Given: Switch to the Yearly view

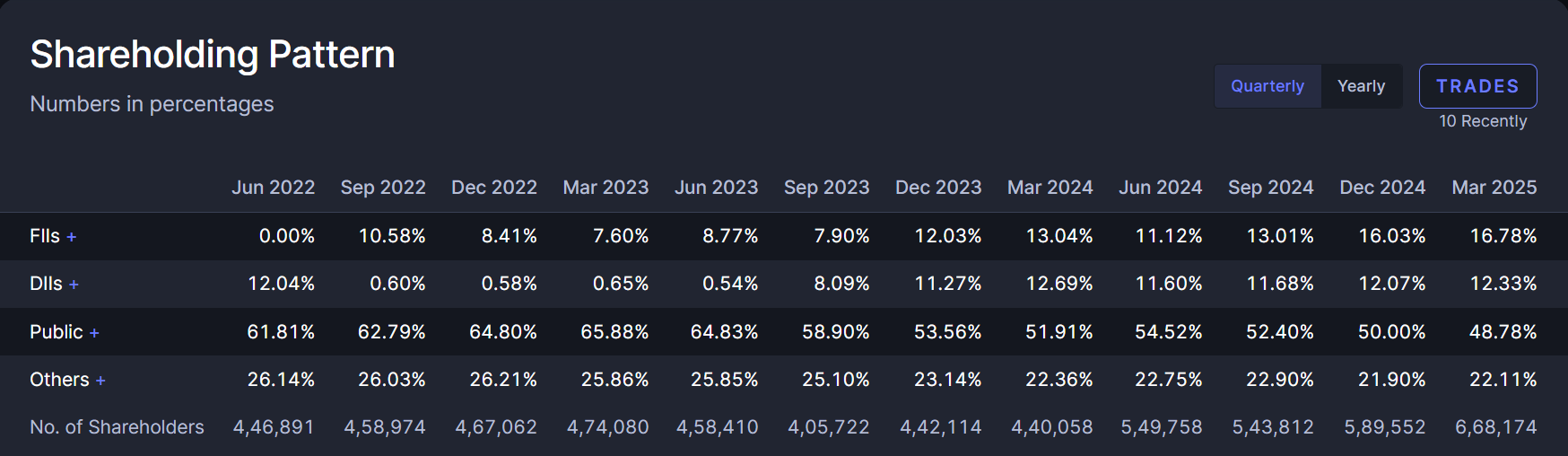Looking at the screenshot, I should pos(1361,86).
